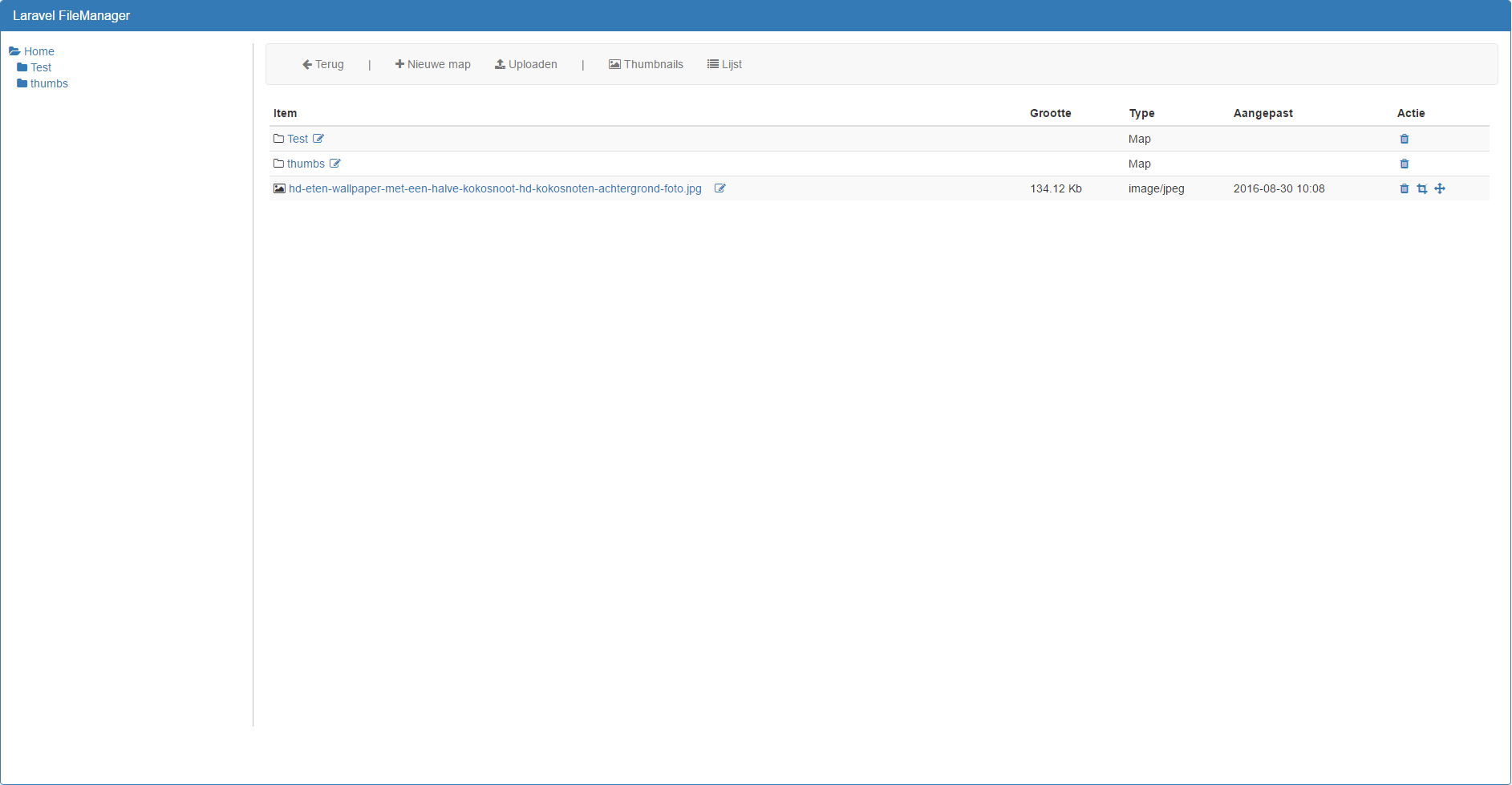Image resolution: width=1512 pixels, height=785 pixels.
Task: Click the image/jpeg type cell
Action: 1157,188
